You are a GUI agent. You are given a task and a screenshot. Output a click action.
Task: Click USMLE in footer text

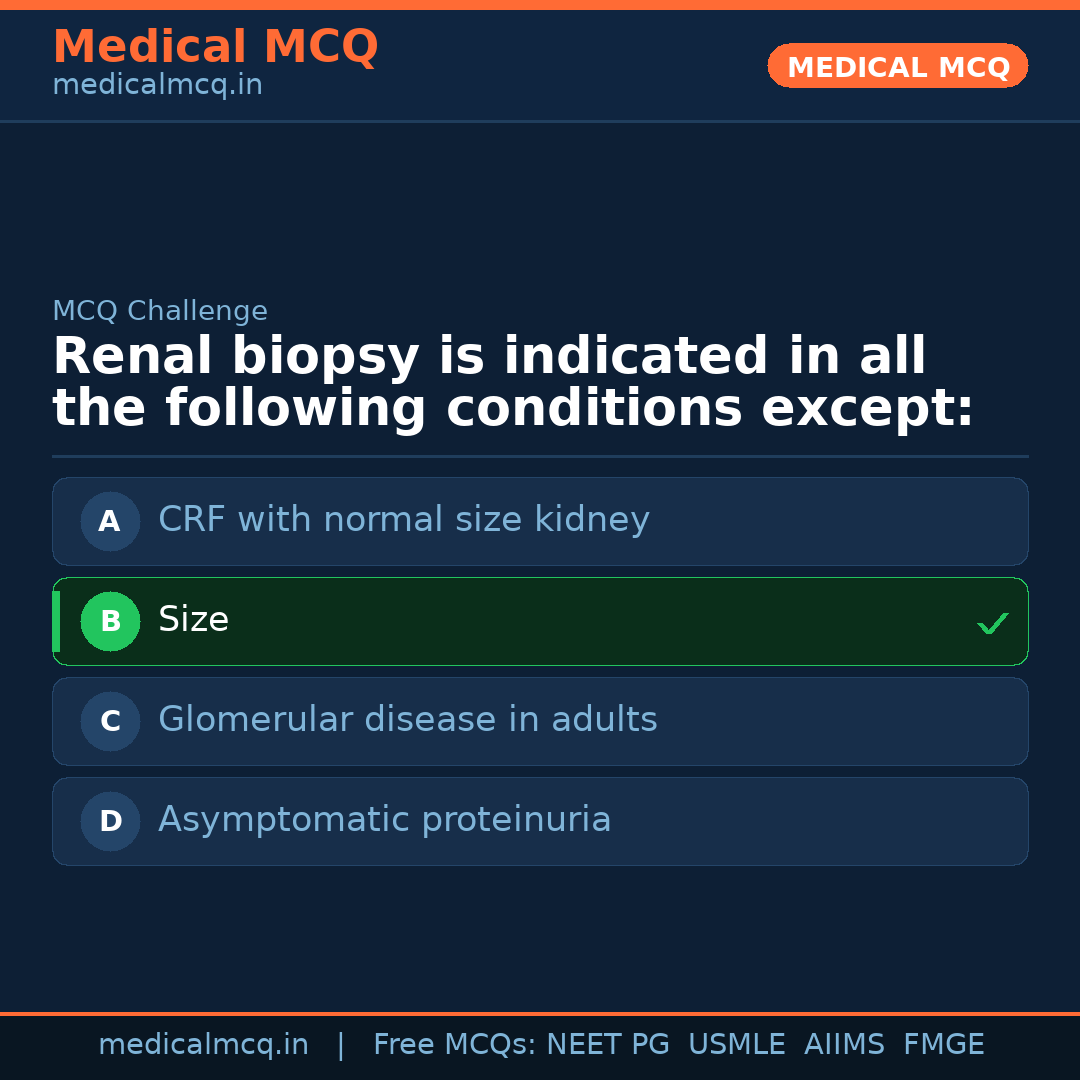pyautogui.click(x=736, y=1045)
